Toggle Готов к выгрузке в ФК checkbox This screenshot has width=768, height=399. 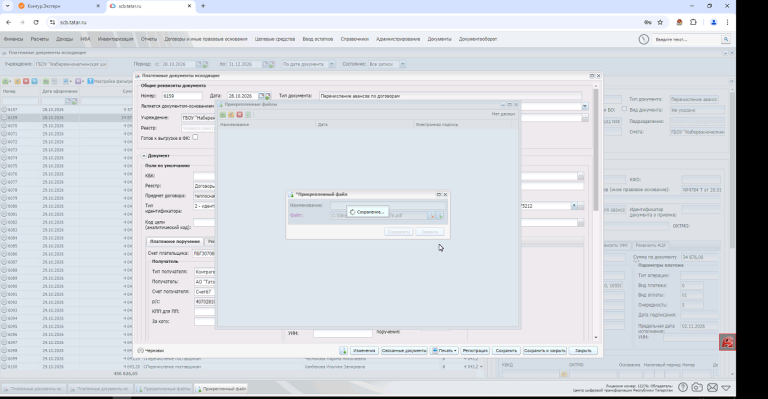(195, 138)
